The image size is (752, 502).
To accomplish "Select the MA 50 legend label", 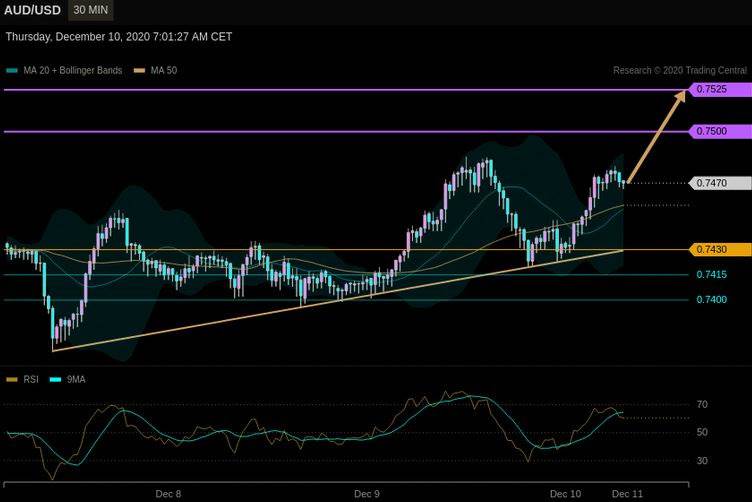I will click(164, 70).
